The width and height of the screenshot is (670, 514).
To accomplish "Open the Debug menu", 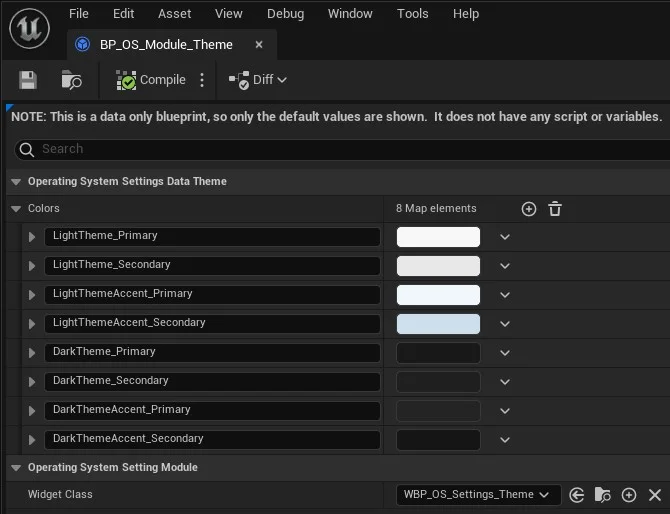I will click(x=285, y=14).
